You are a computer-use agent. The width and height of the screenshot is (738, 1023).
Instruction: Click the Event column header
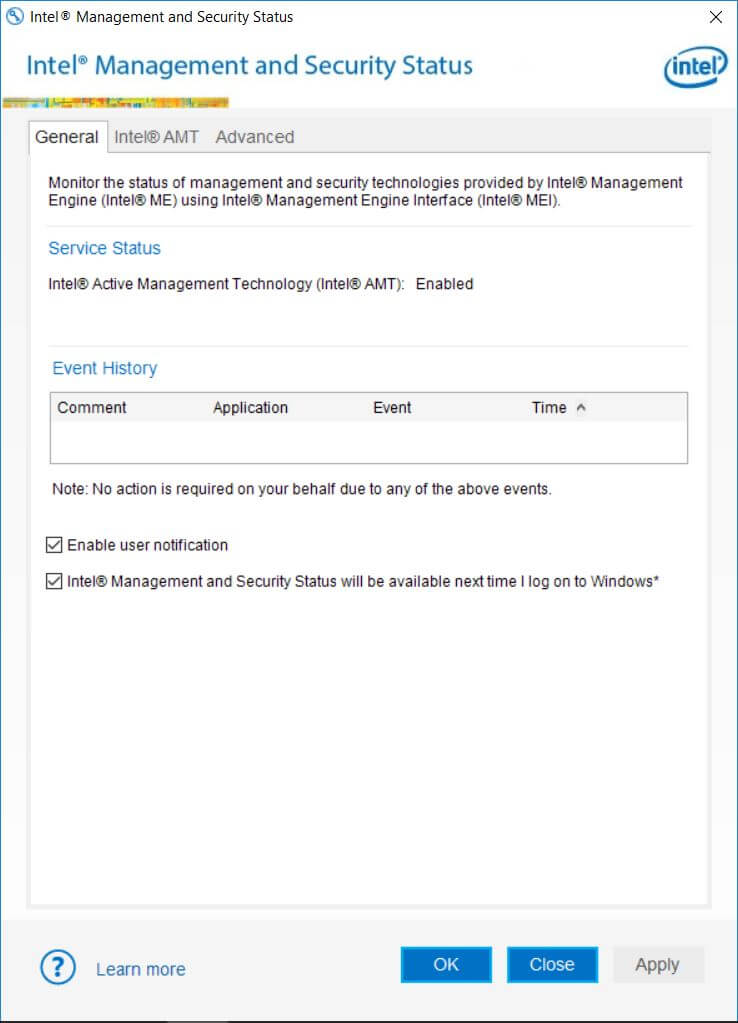click(392, 408)
